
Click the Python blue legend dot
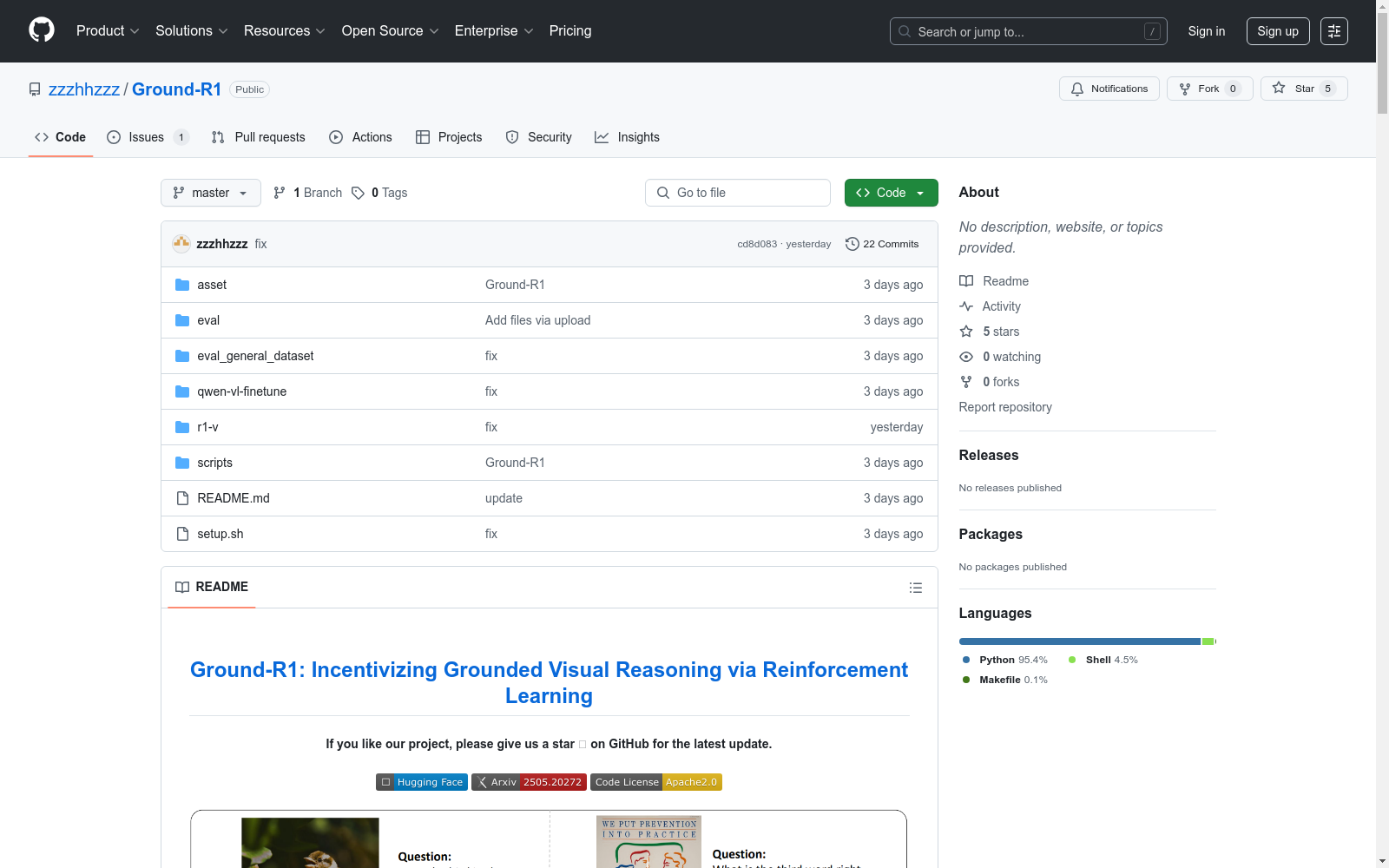click(x=966, y=660)
